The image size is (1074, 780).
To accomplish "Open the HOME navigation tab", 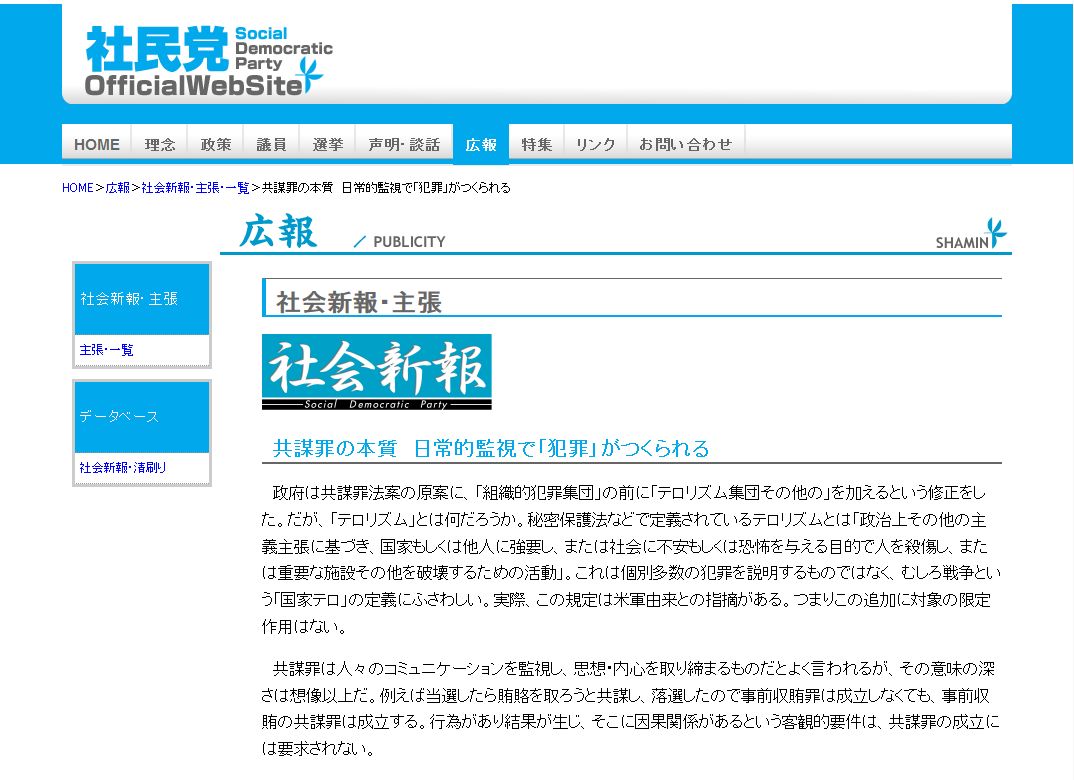I will (x=97, y=144).
